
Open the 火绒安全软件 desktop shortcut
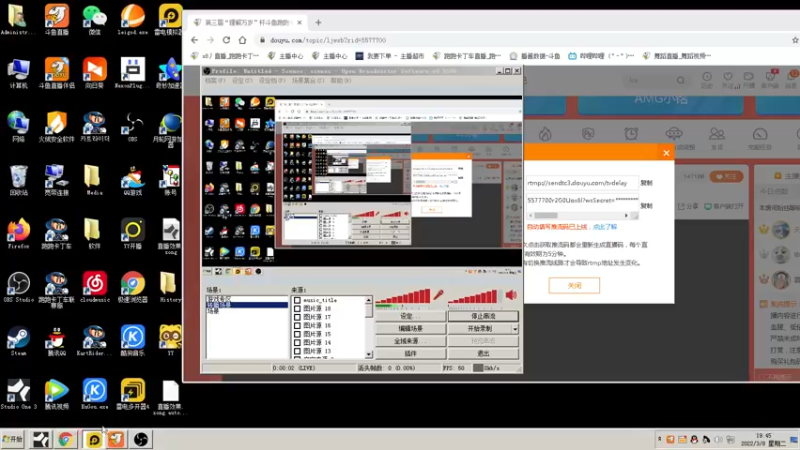click(x=57, y=126)
